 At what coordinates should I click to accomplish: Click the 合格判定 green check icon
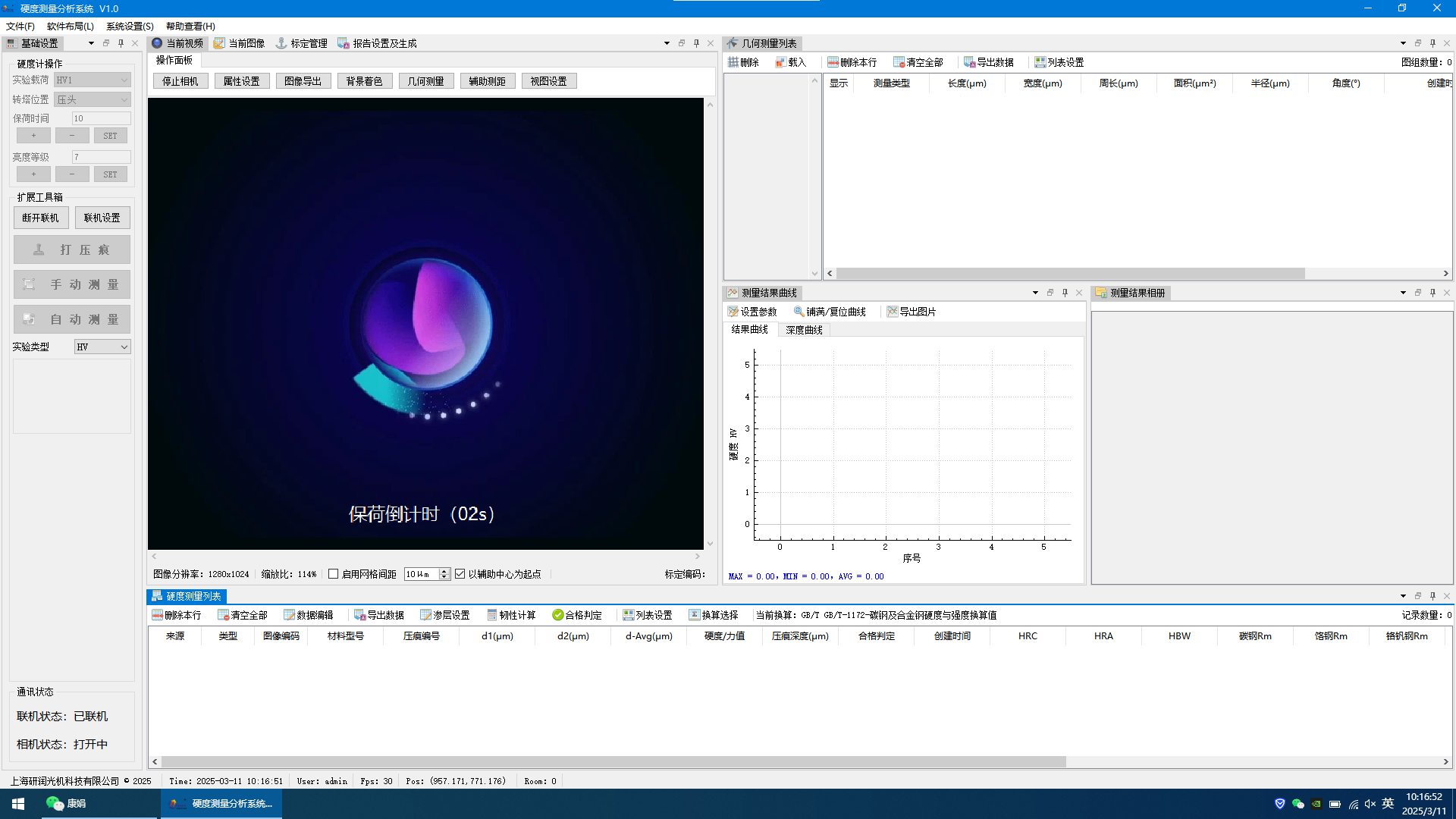point(557,615)
